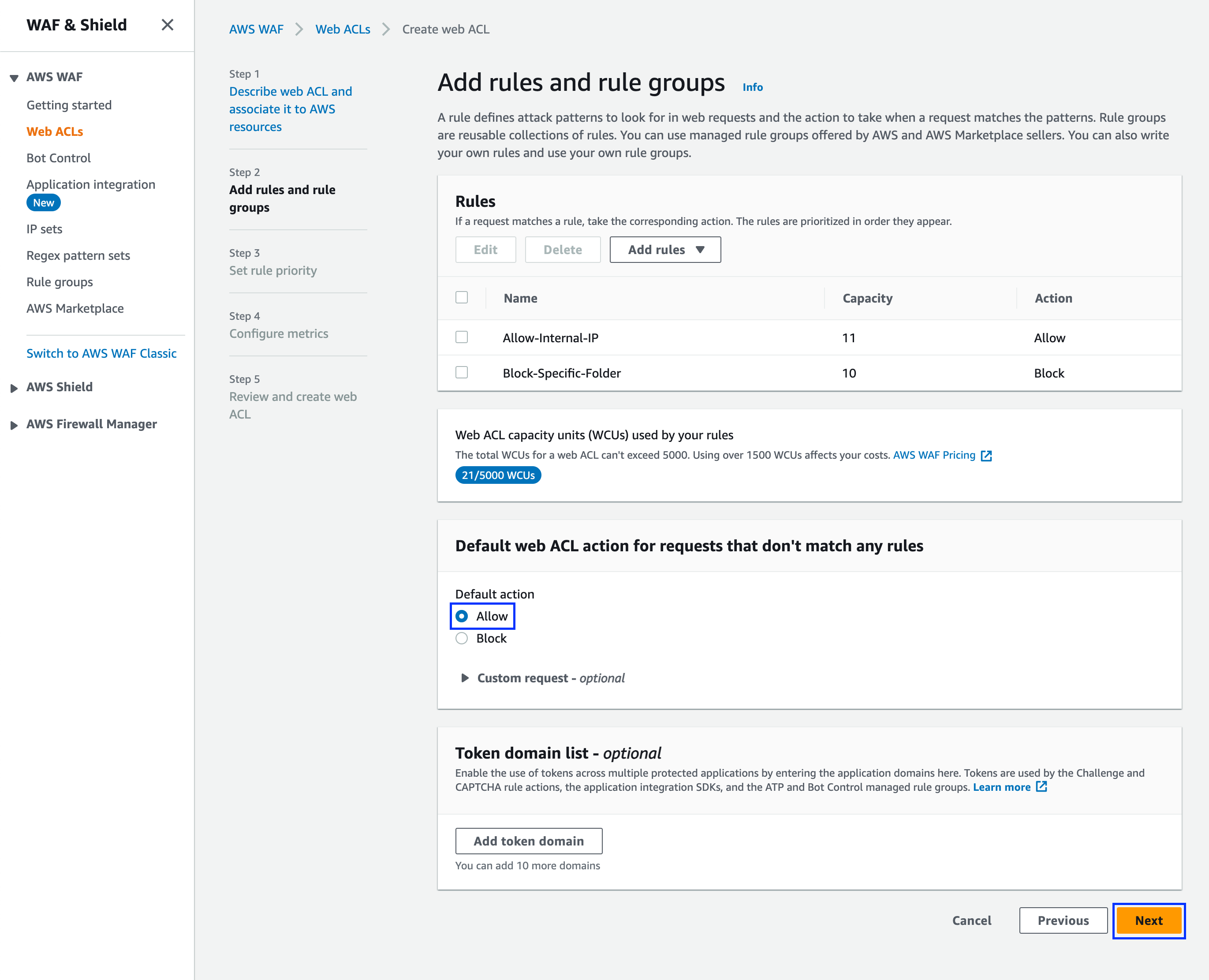Image resolution: width=1209 pixels, height=980 pixels.
Task: Click capacity value 11
Action: click(x=849, y=338)
